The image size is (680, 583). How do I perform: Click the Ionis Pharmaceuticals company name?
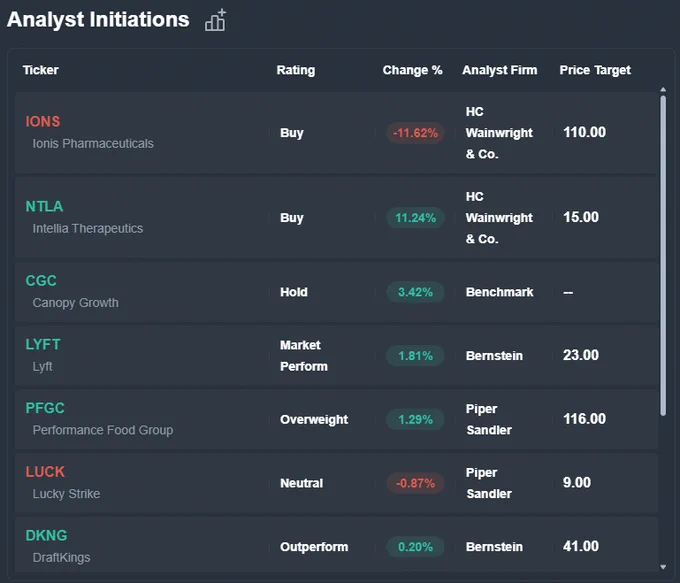pos(93,144)
